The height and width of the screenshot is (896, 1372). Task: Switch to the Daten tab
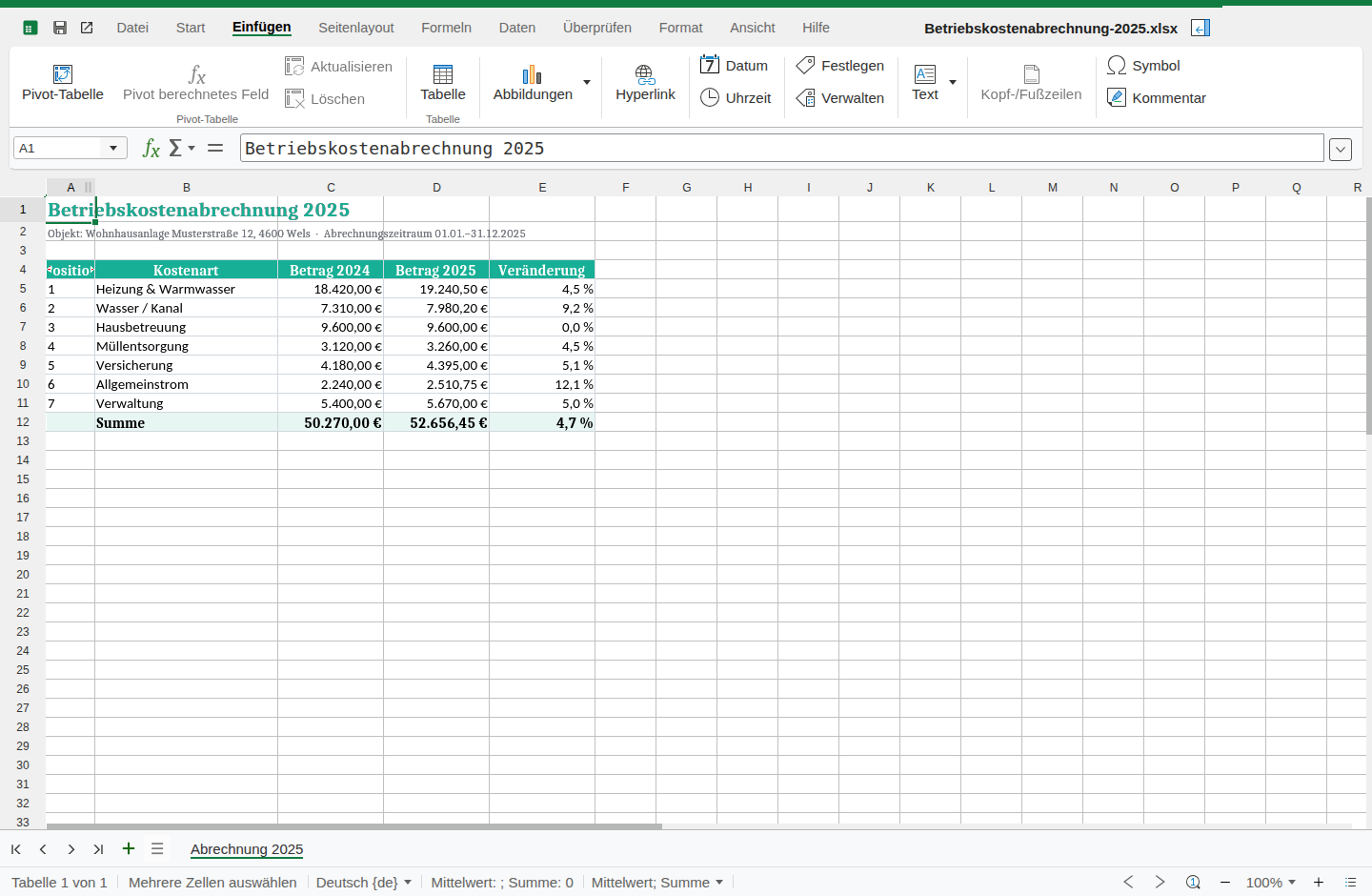pos(517,28)
